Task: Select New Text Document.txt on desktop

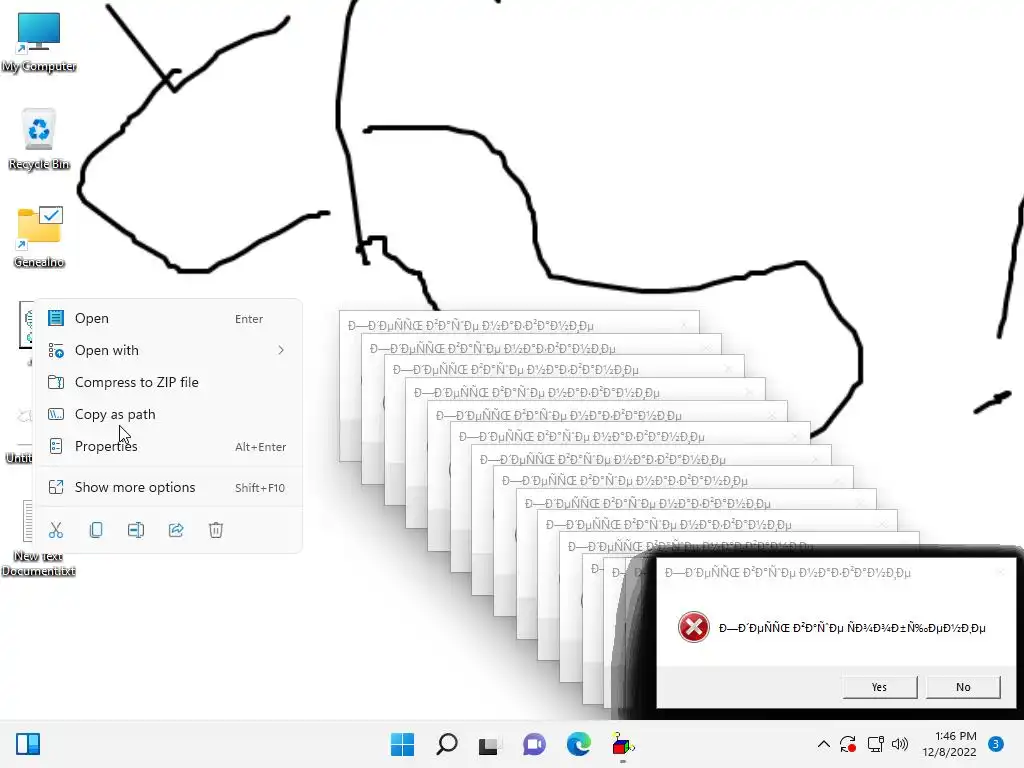Action: point(38,539)
